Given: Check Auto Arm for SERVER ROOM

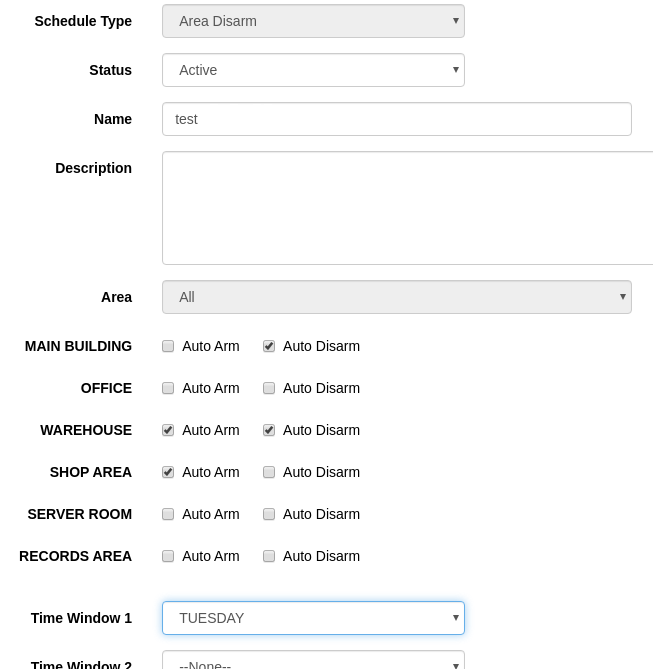Looking at the screenshot, I should [168, 514].
